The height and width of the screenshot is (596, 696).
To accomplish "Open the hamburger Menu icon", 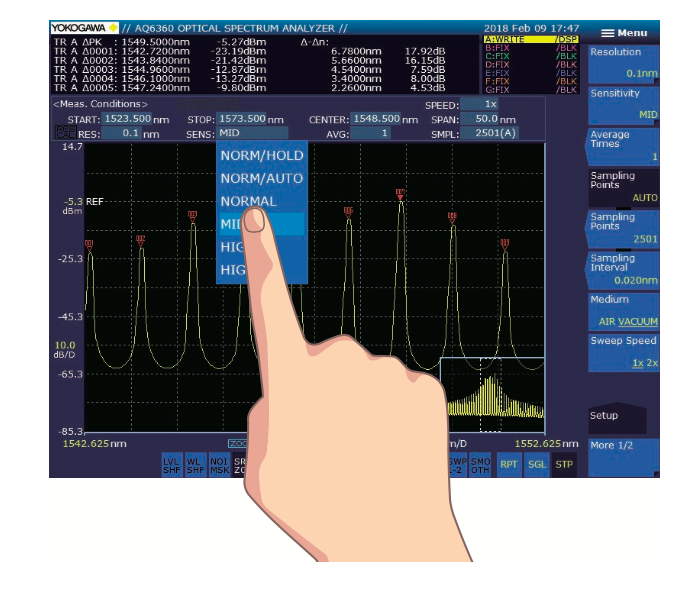I will pos(622,33).
